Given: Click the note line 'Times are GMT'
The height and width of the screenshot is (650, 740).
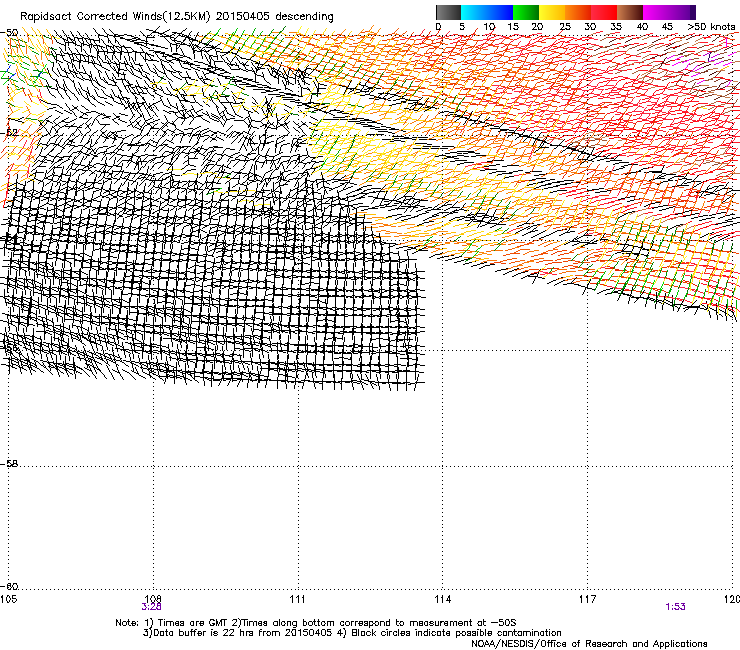Looking at the screenshot, I should click(193, 623).
